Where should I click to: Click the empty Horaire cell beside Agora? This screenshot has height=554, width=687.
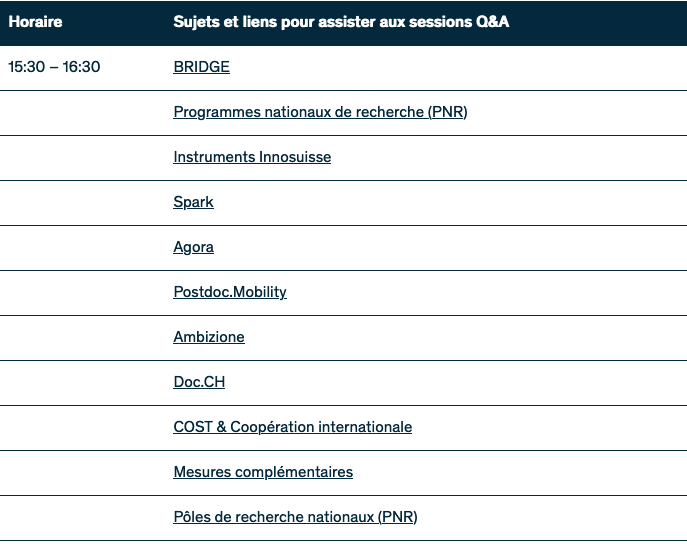[82, 247]
